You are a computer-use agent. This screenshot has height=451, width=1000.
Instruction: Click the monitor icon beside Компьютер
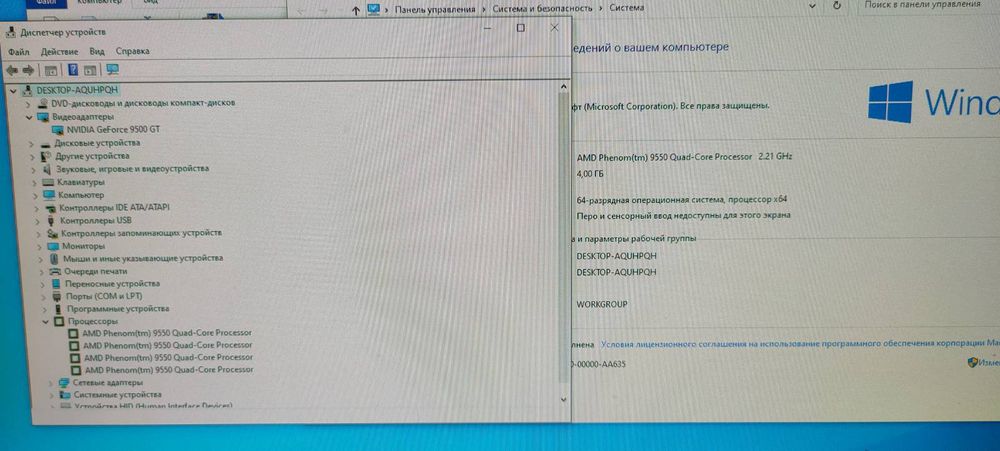pos(49,195)
